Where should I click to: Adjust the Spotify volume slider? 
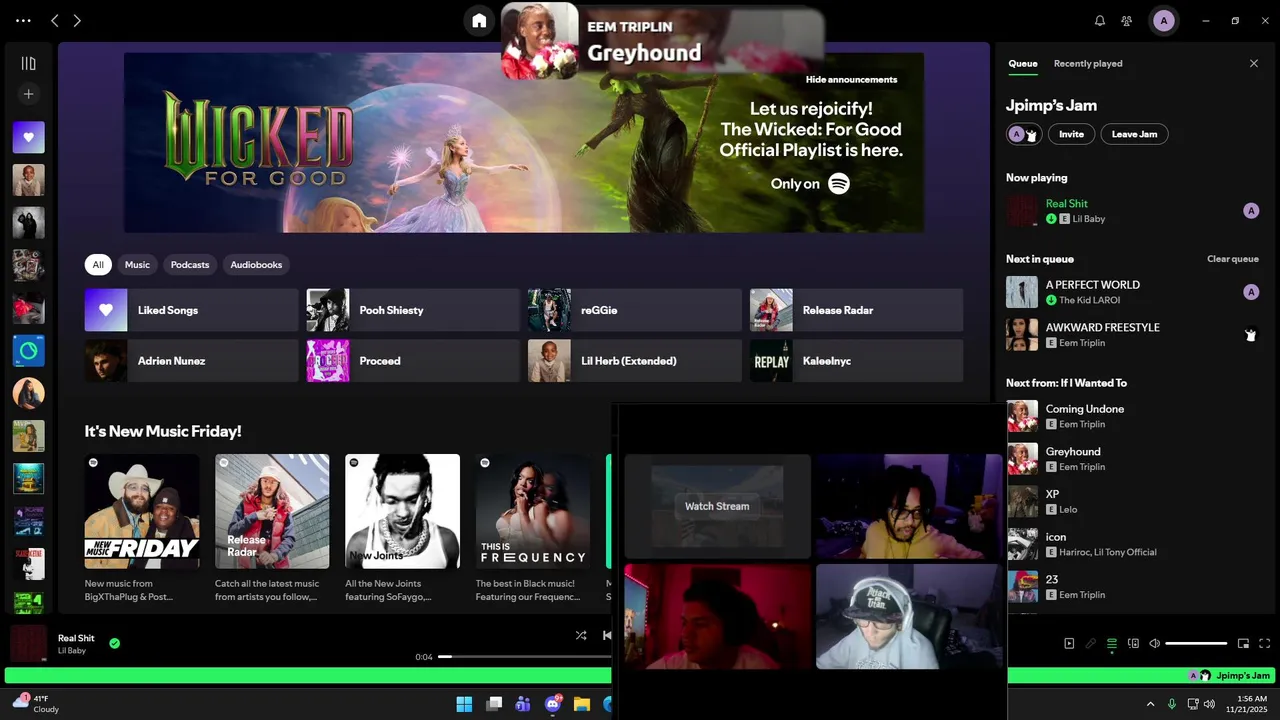[x=1196, y=644]
